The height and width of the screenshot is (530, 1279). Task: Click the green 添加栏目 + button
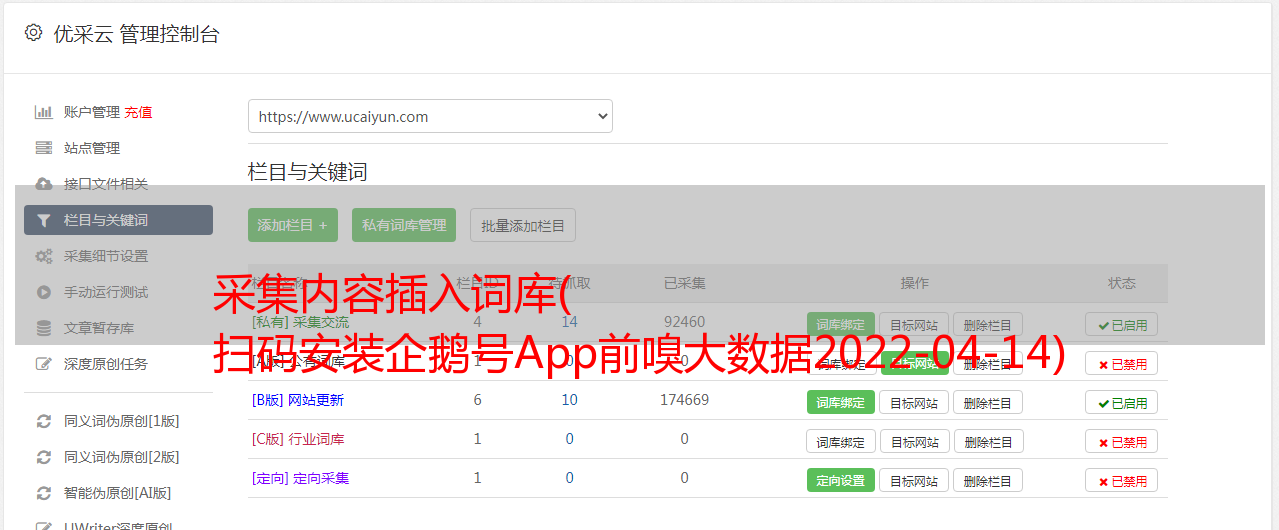click(x=293, y=225)
